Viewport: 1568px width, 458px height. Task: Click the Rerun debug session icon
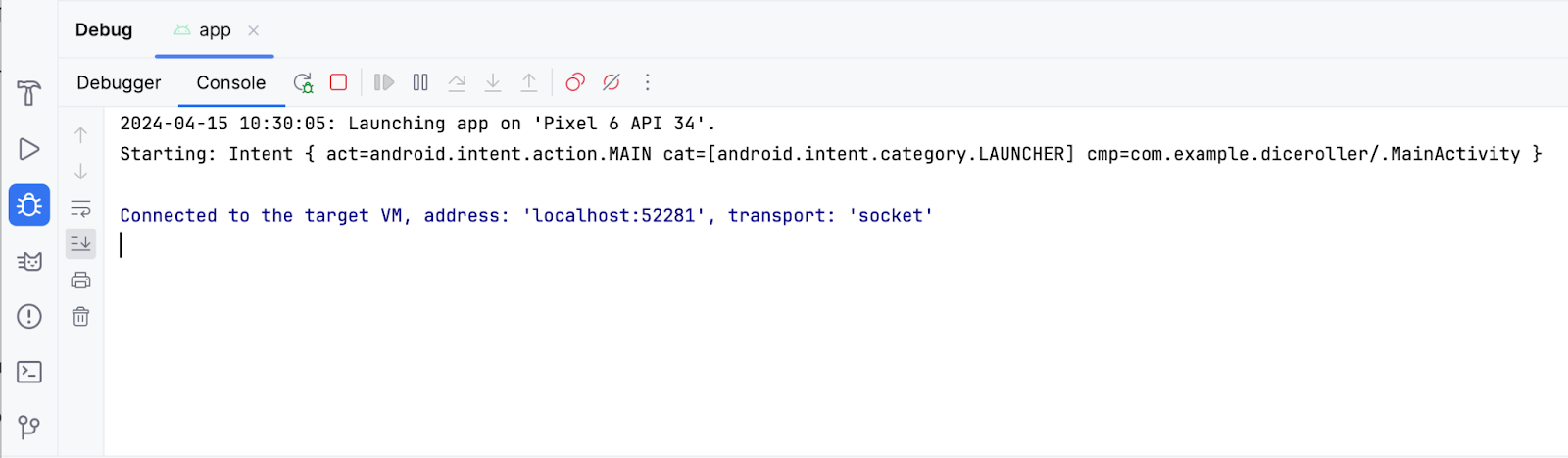(x=303, y=83)
